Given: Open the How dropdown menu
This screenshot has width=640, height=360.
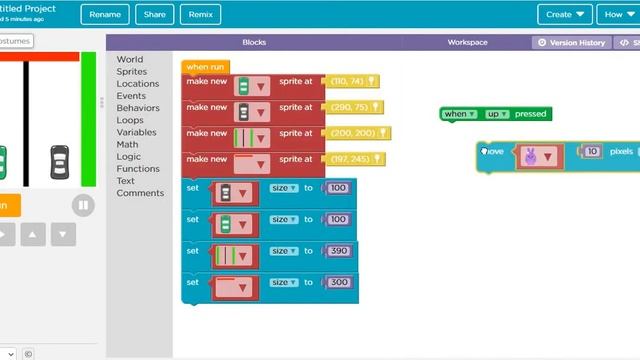Looking at the screenshot, I should tap(619, 15).
